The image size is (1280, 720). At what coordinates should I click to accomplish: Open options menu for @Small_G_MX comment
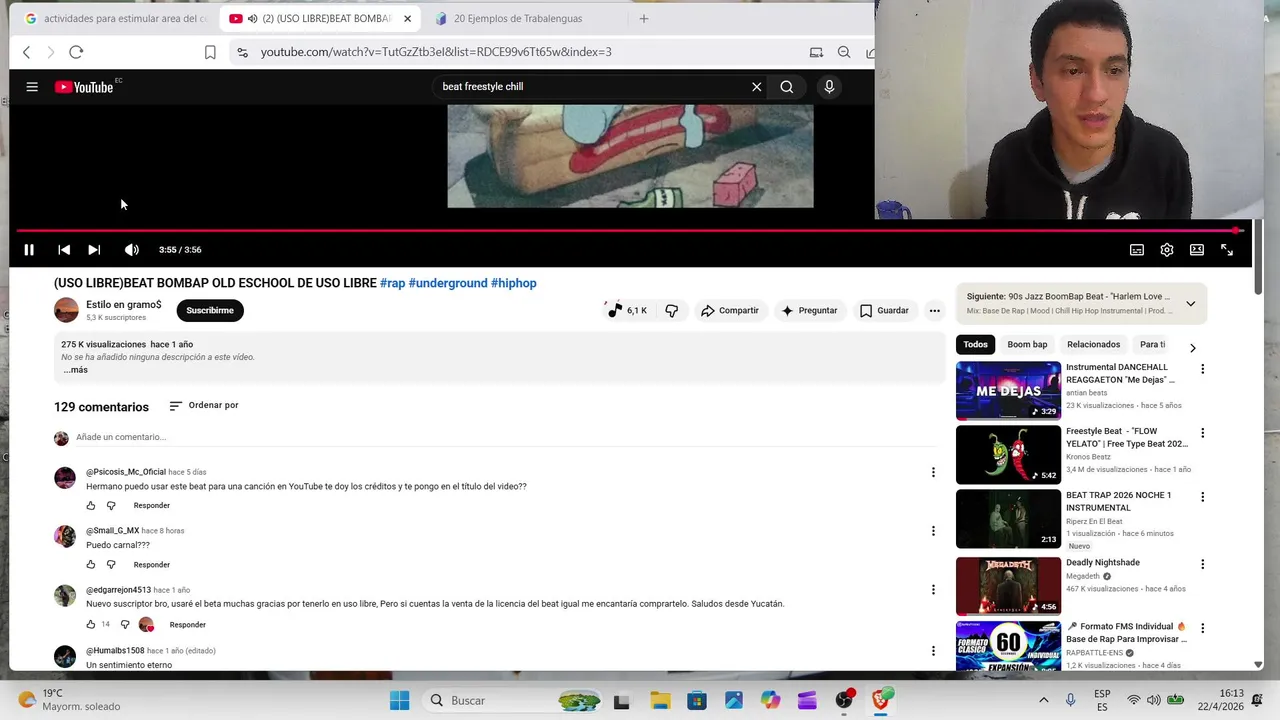[x=933, y=531]
